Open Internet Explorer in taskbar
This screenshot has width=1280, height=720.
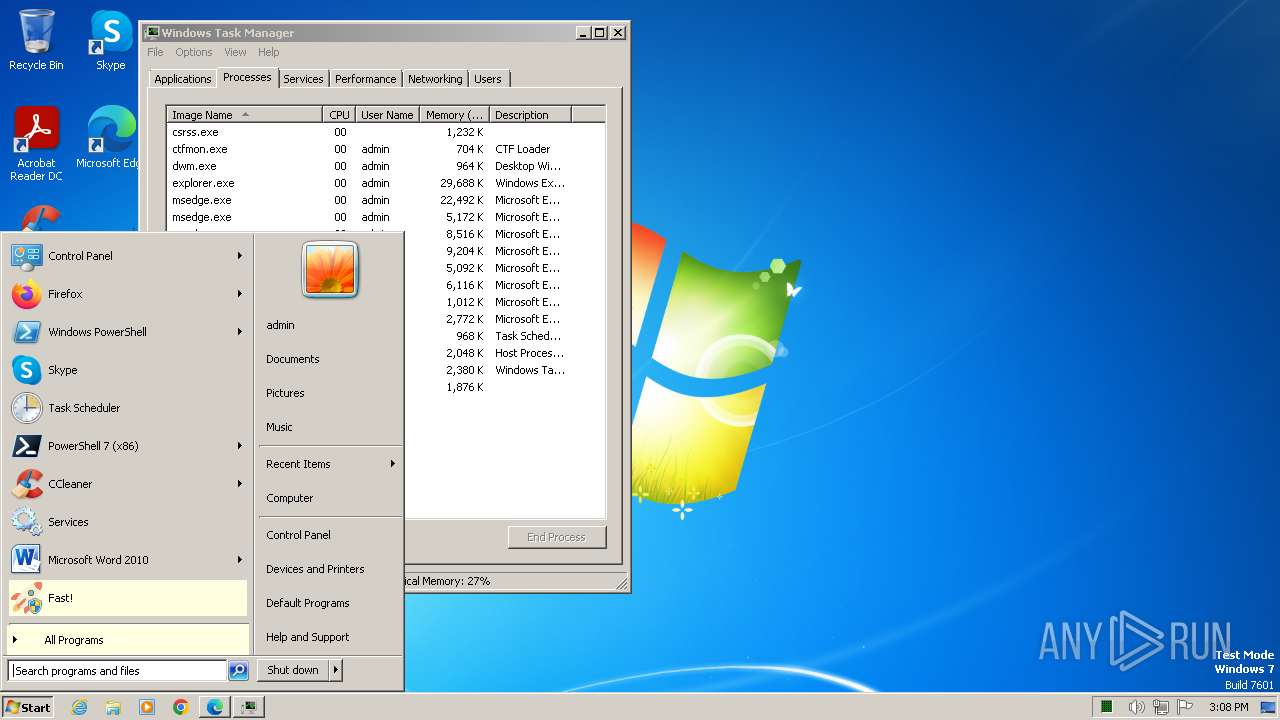pyautogui.click(x=79, y=707)
